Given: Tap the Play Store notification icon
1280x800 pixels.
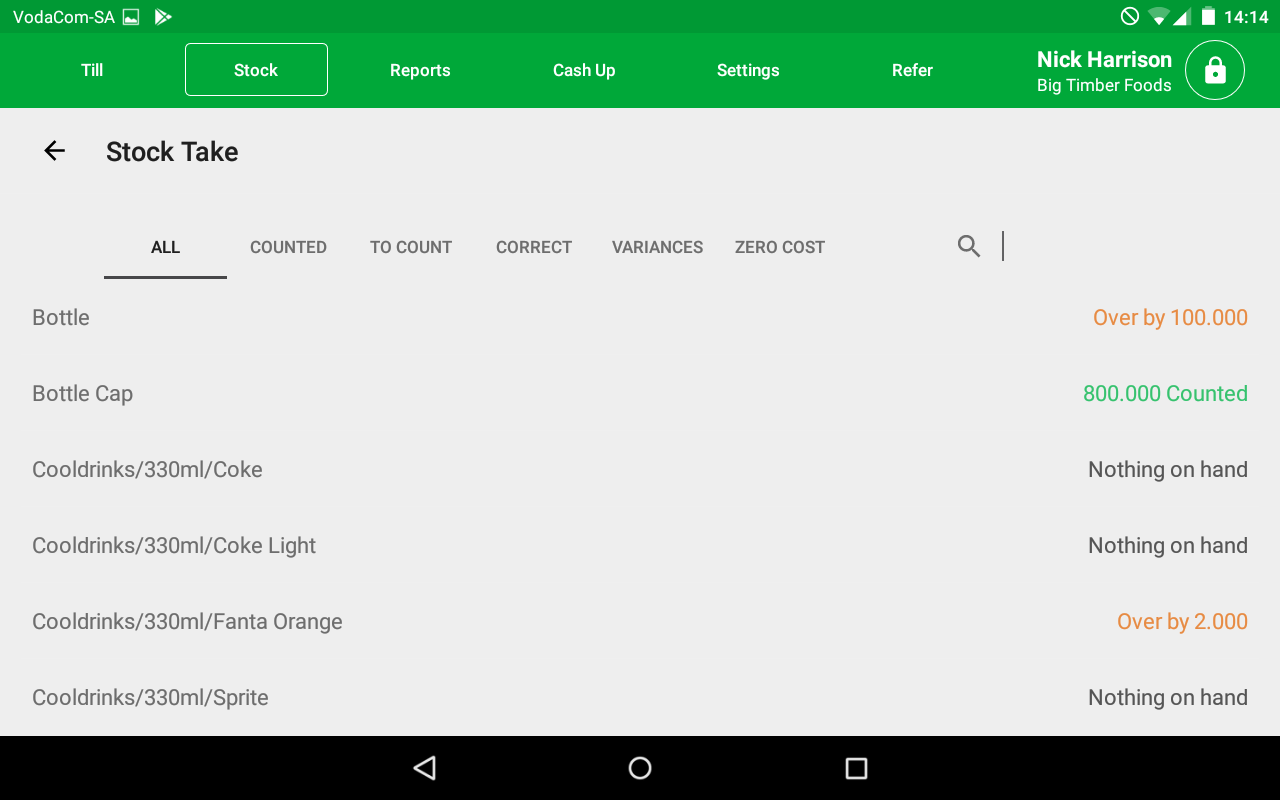Looking at the screenshot, I should point(163,17).
